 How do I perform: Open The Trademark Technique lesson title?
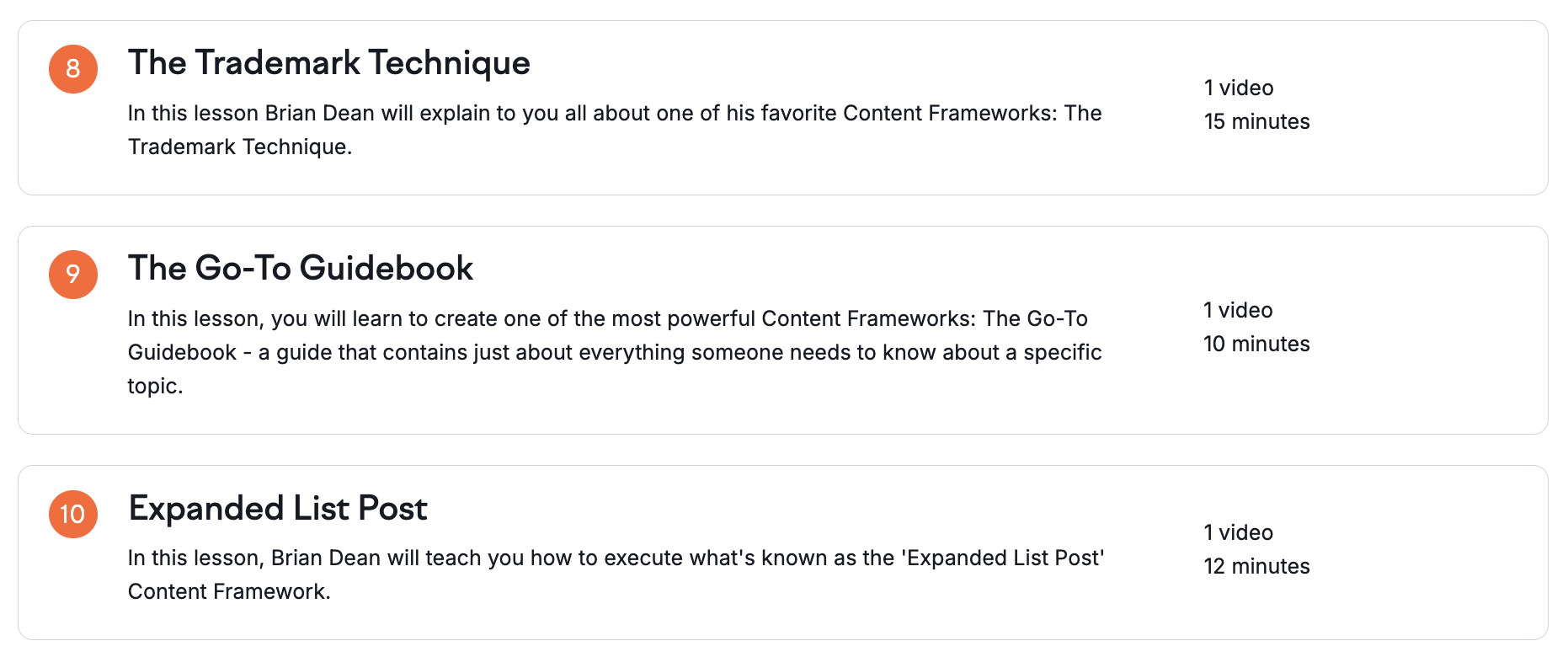click(x=328, y=63)
